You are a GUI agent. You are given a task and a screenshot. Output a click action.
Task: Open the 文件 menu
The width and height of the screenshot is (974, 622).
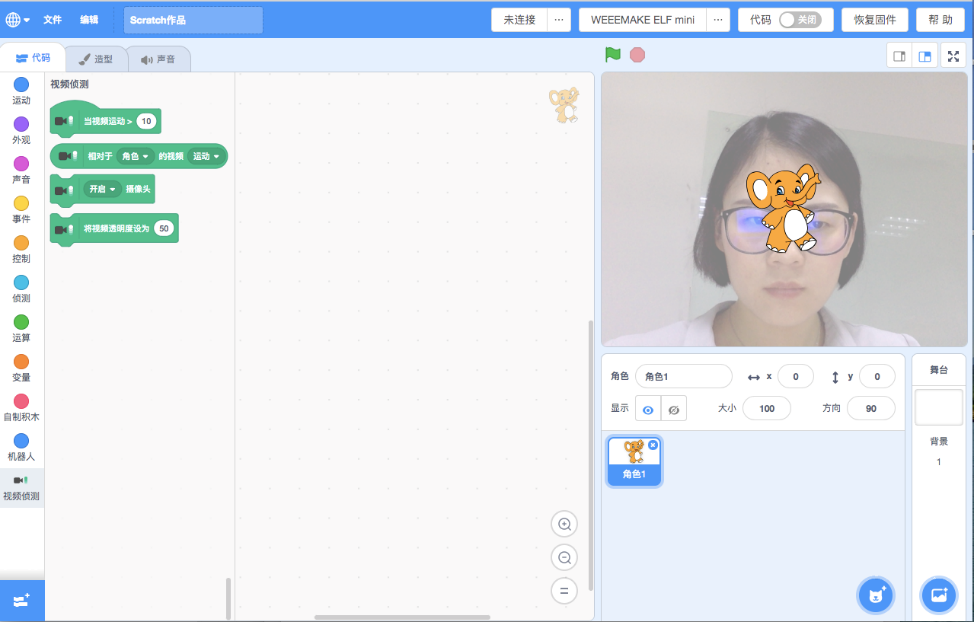(x=52, y=20)
